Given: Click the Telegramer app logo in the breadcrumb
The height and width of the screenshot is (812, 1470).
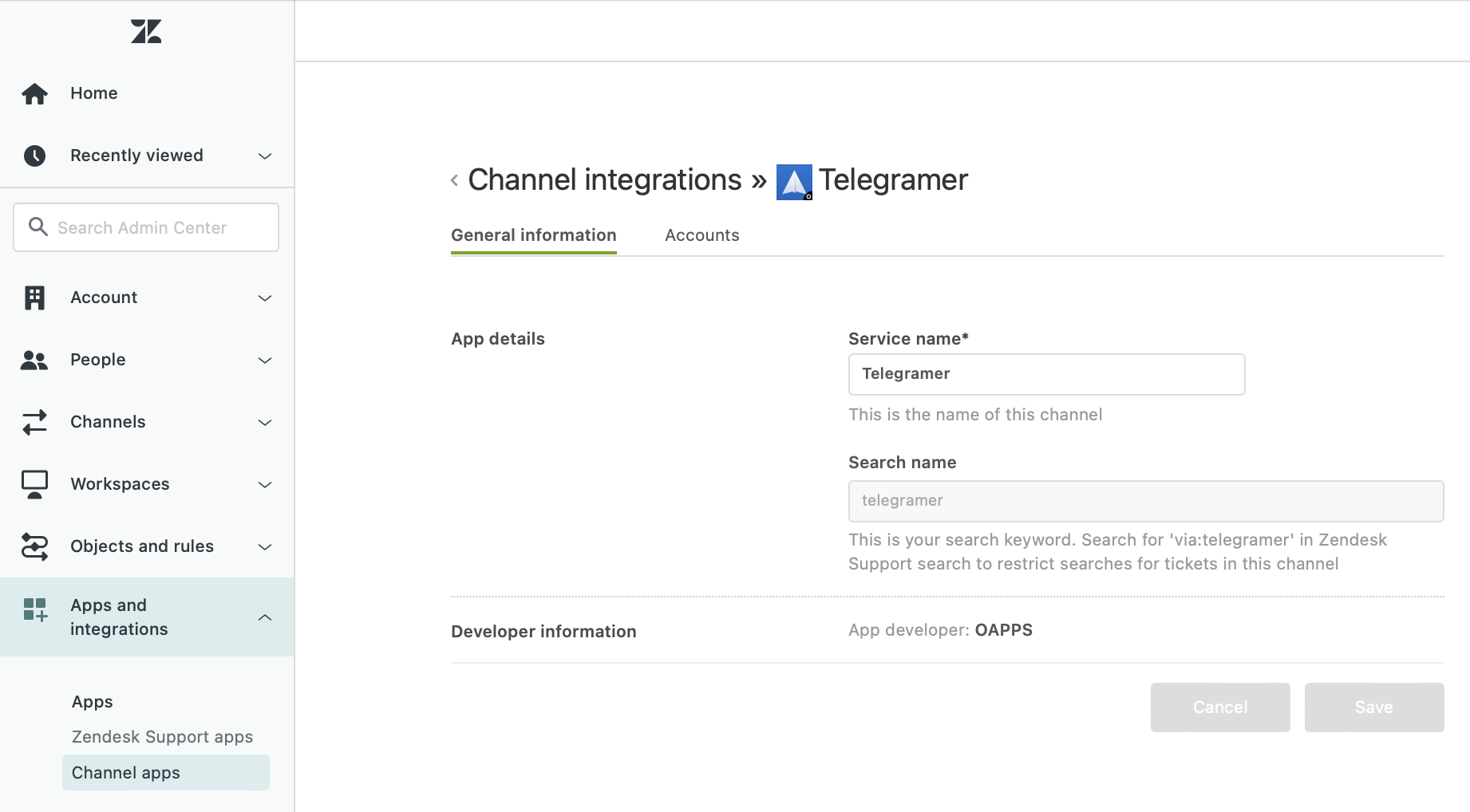Looking at the screenshot, I should pyautogui.click(x=793, y=181).
